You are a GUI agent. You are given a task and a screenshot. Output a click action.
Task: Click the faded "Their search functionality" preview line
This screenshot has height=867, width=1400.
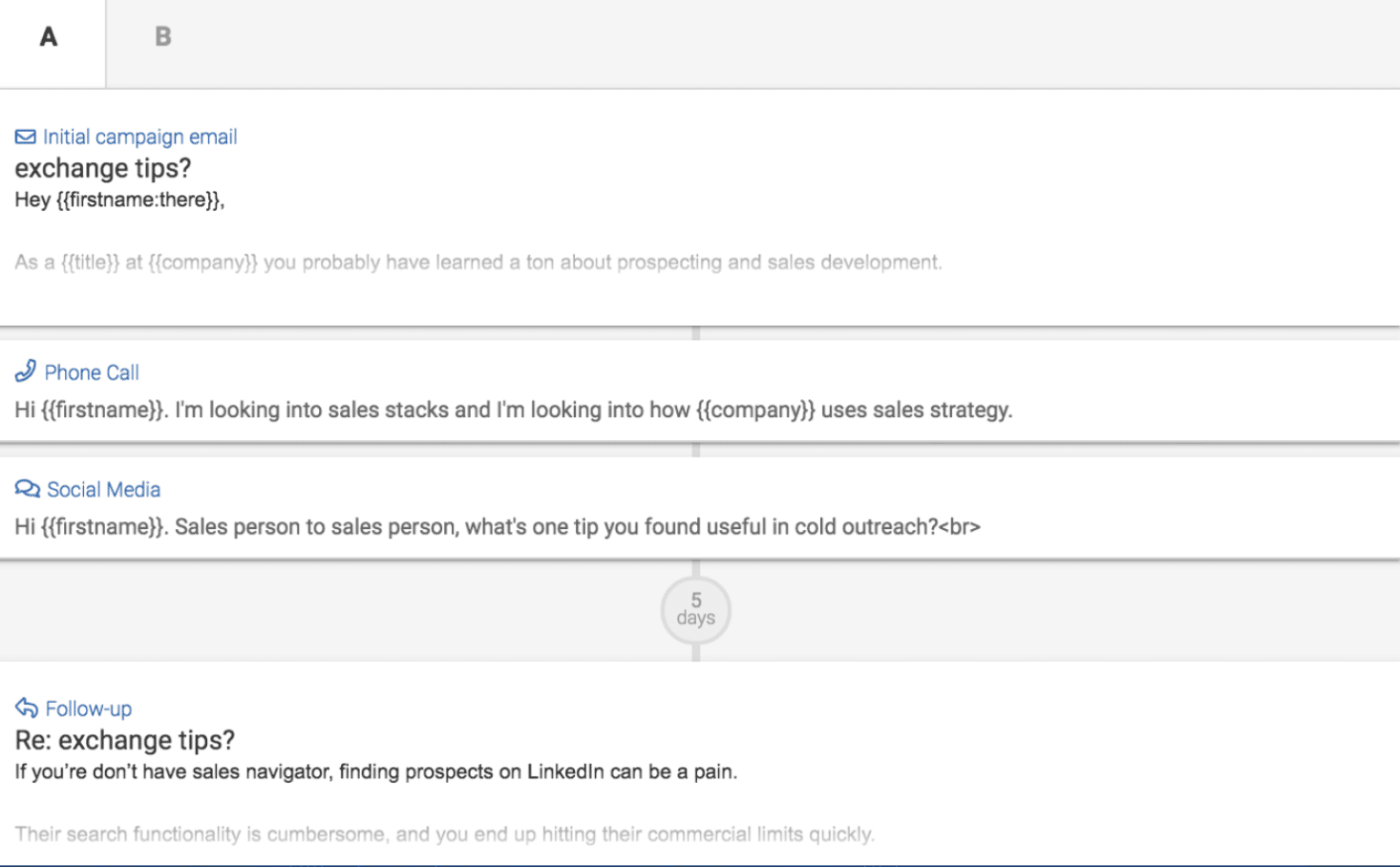click(x=444, y=835)
